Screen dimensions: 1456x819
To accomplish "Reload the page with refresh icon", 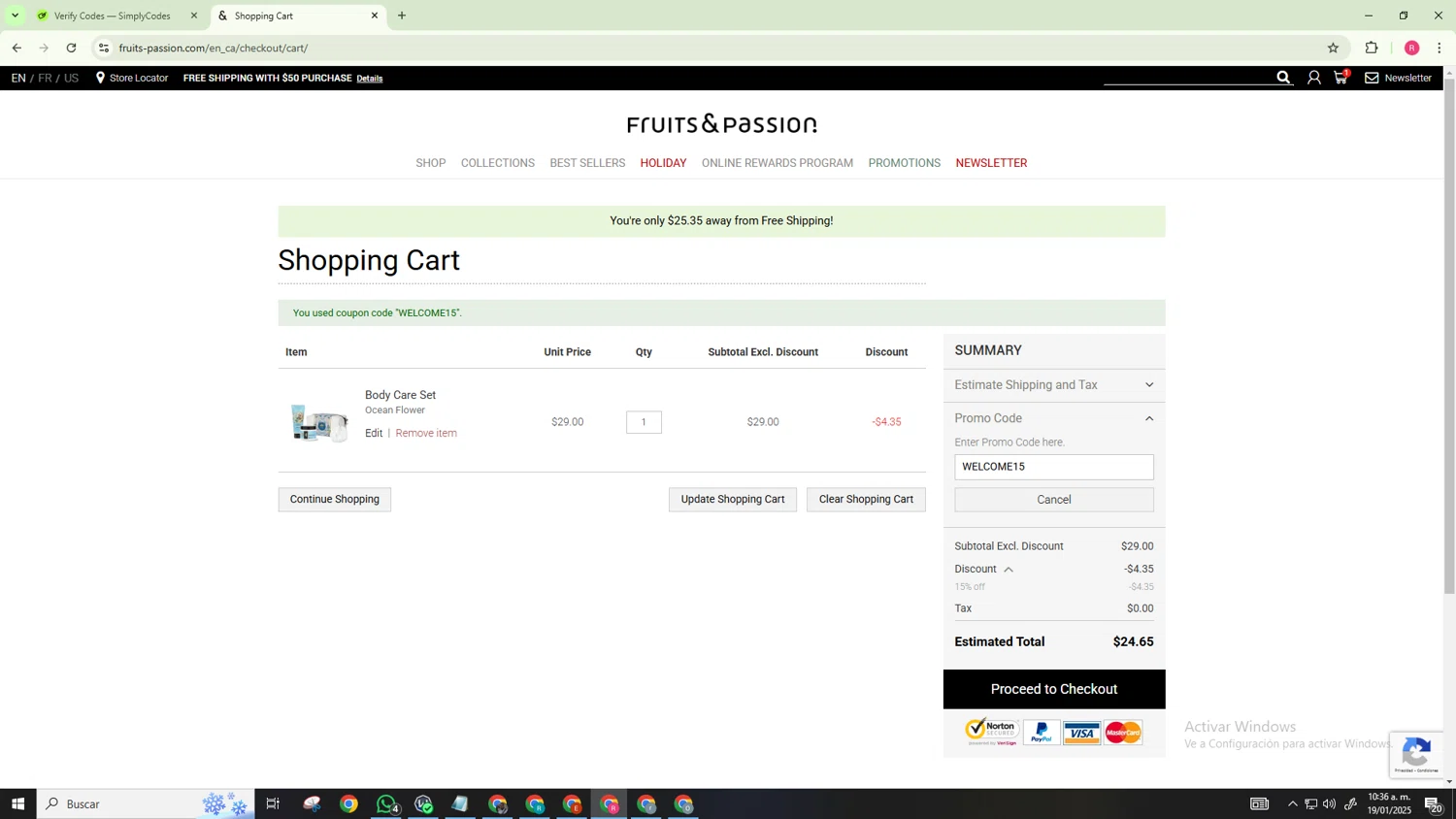I will (71, 48).
